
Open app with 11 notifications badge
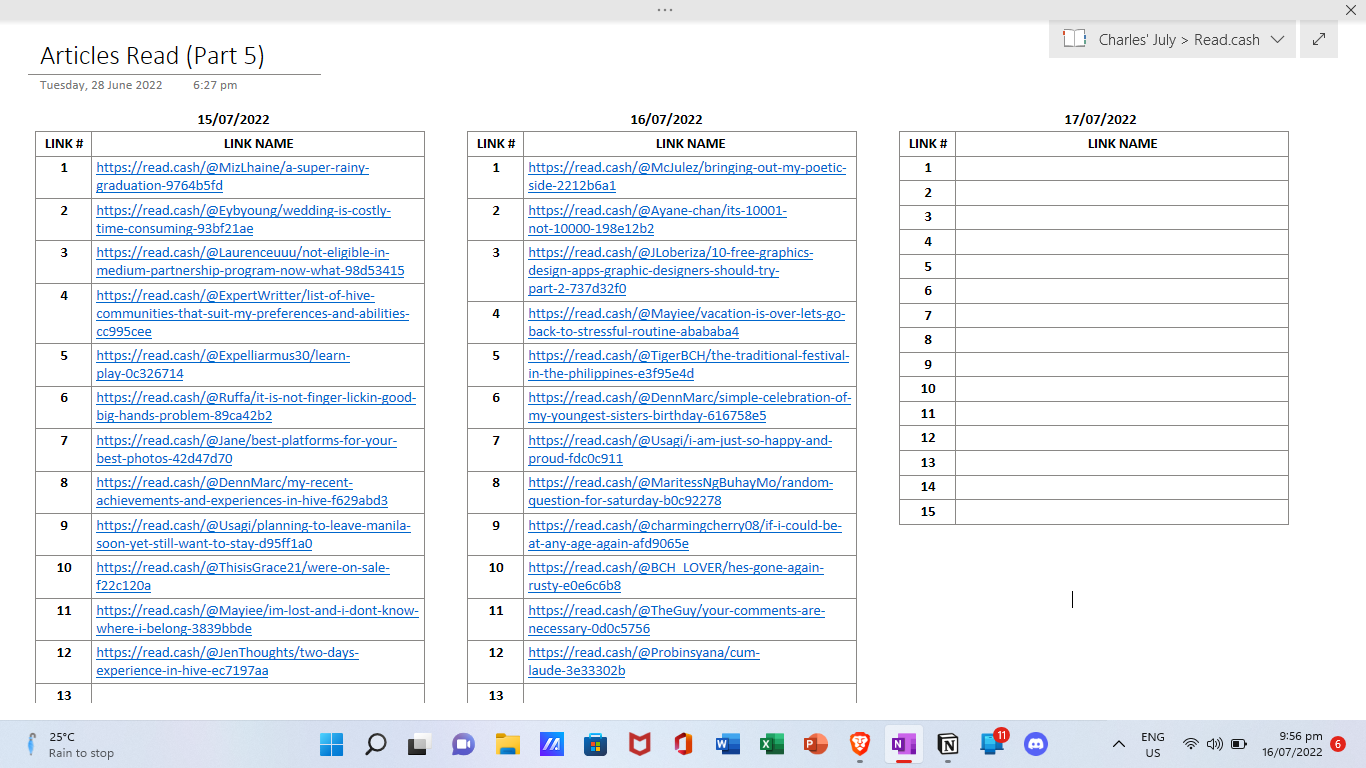click(992, 744)
